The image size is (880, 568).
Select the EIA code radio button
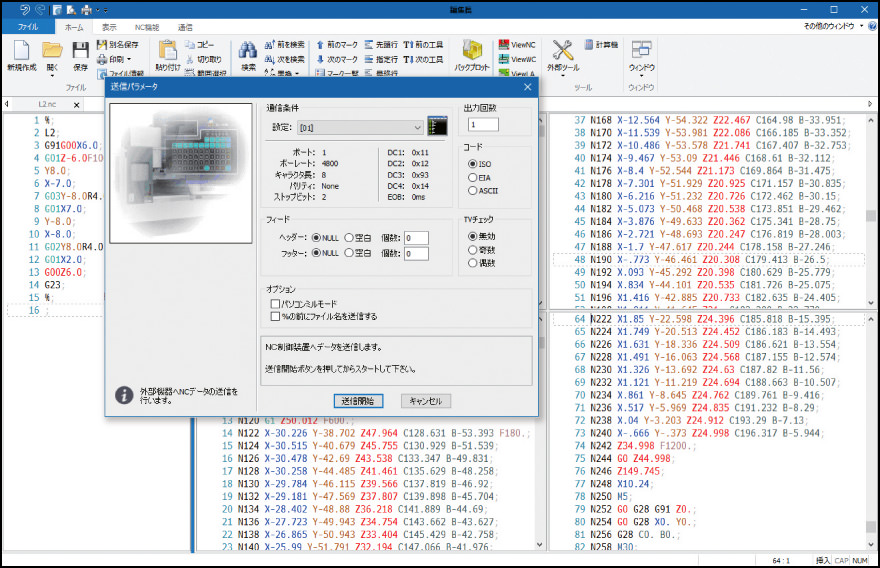pyautogui.click(x=473, y=177)
